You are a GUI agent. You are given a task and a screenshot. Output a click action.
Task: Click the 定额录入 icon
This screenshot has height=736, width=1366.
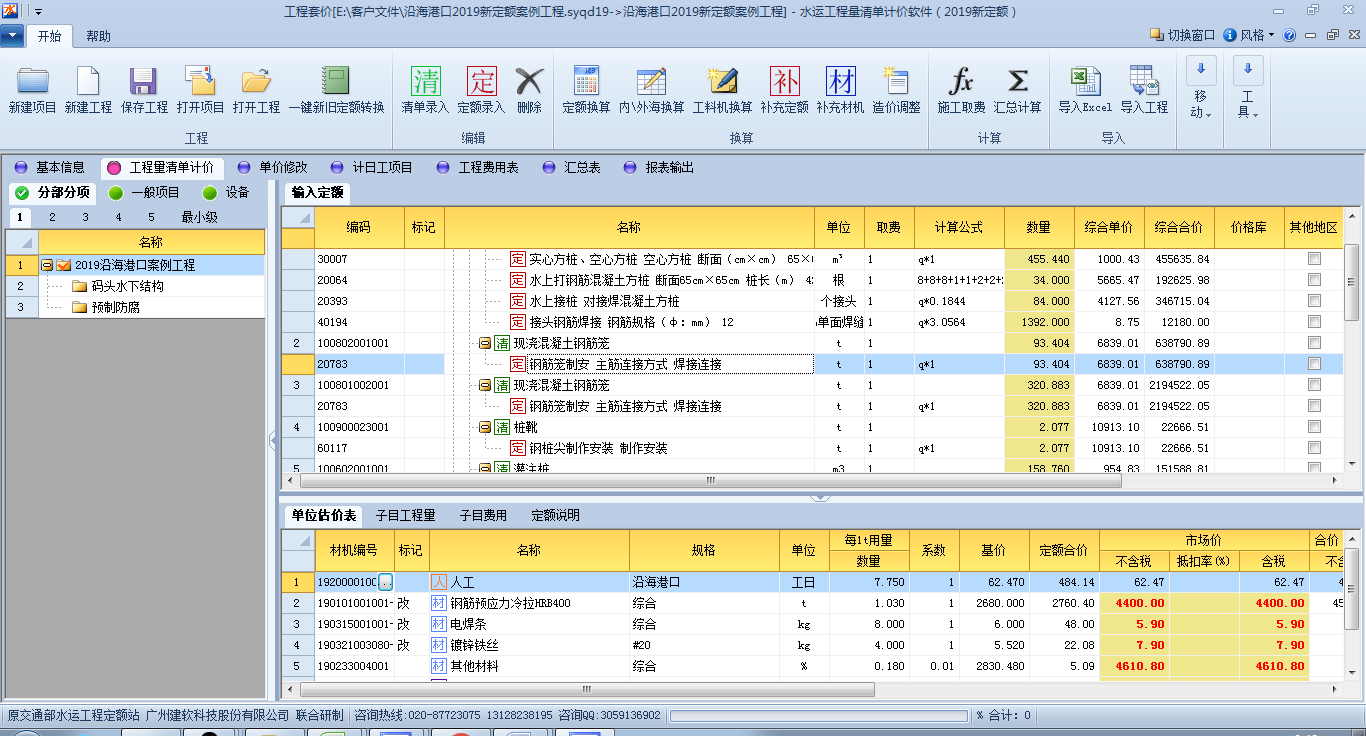click(x=481, y=81)
